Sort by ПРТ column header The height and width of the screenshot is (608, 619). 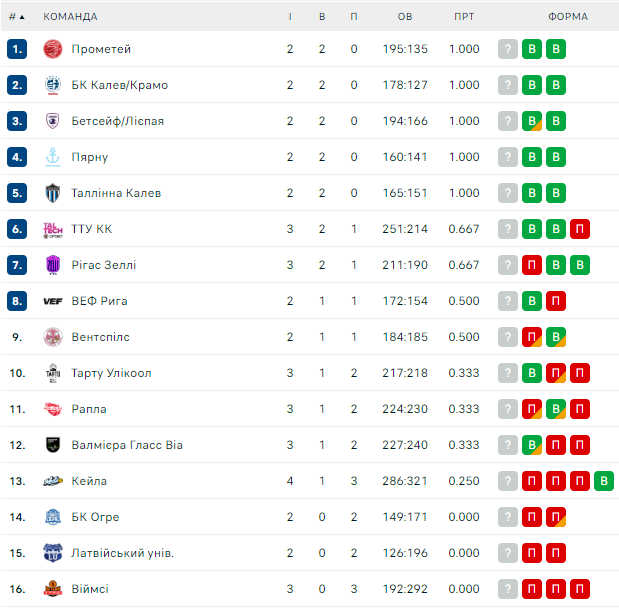[464, 16]
